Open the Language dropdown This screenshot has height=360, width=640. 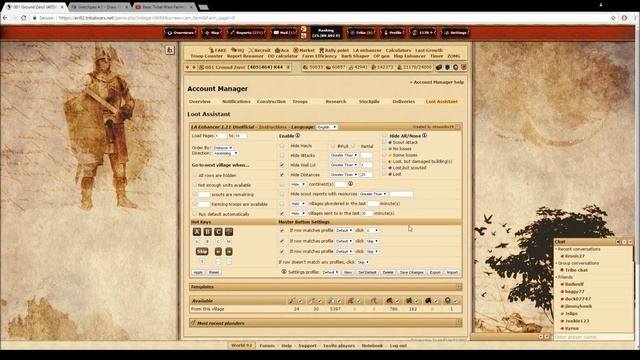click(x=327, y=127)
